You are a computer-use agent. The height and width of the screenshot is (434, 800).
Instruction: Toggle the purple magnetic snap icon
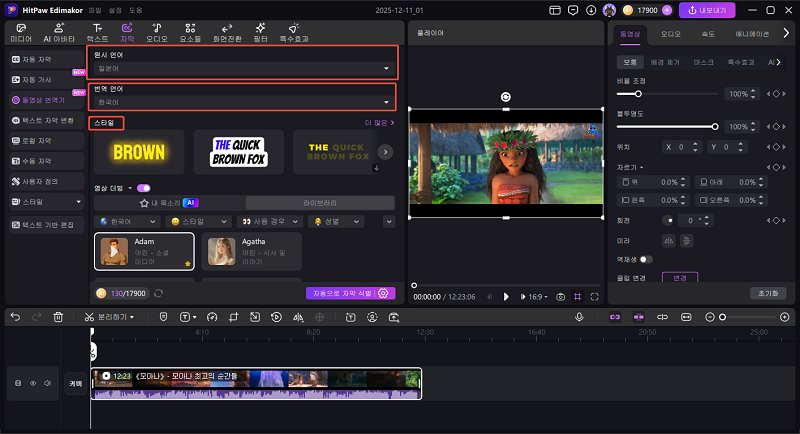[638, 317]
